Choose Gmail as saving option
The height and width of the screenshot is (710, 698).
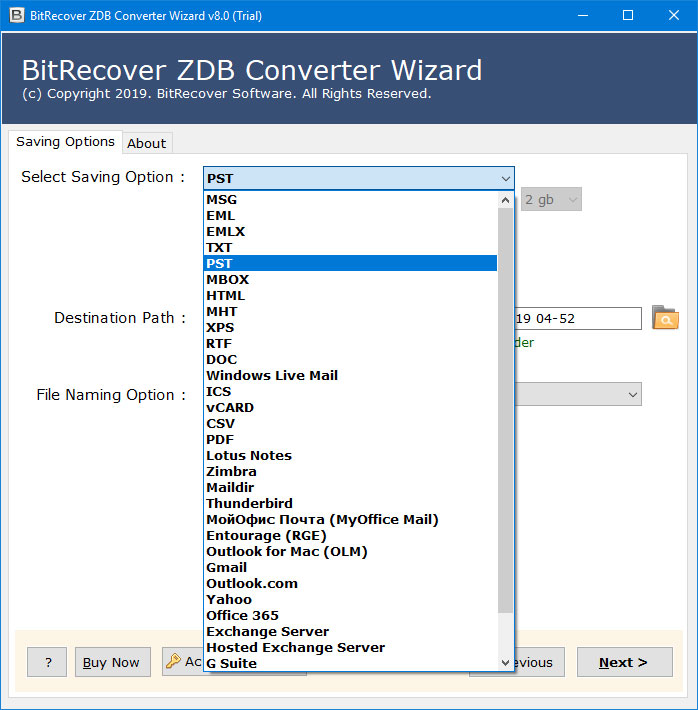[351, 567]
